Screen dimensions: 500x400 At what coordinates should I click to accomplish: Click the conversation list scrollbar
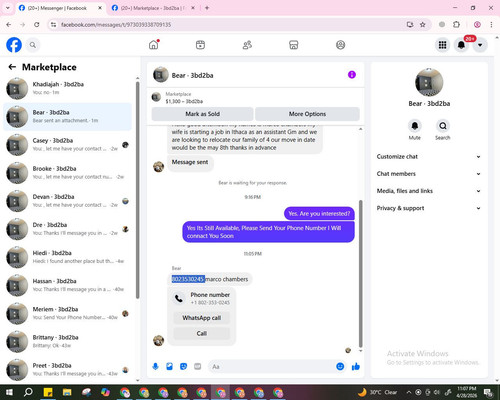(x=137, y=190)
